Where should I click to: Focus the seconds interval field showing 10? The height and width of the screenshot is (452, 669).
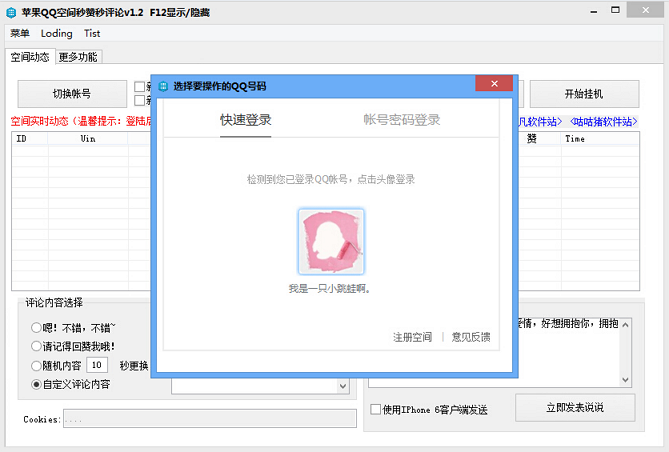click(97, 365)
